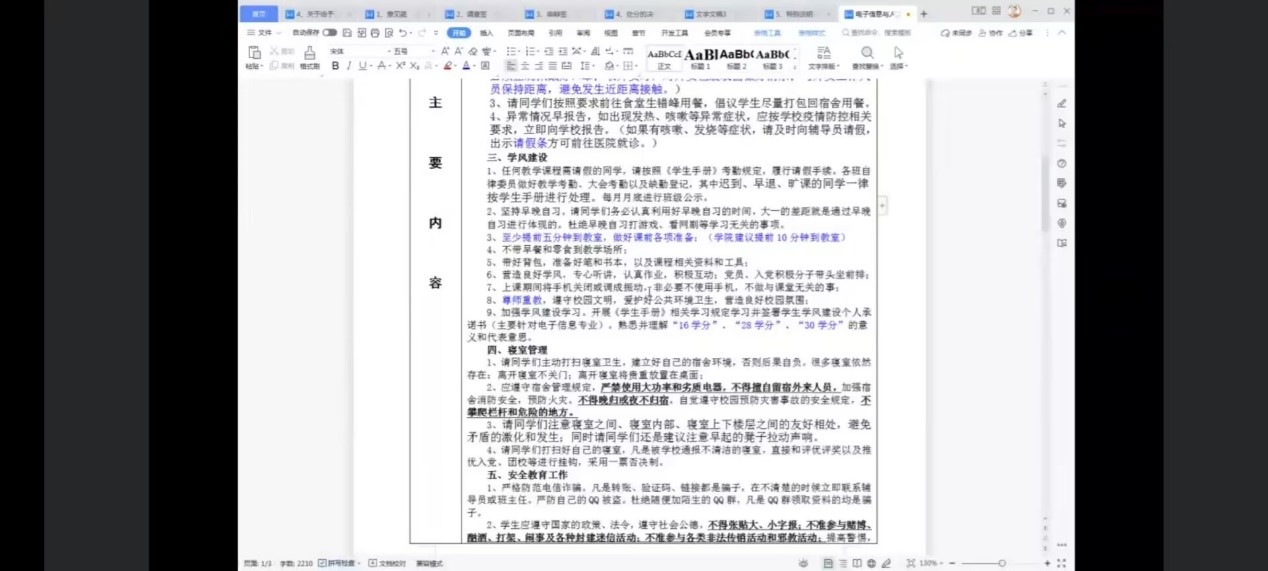Image resolution: width=1268 pixels, height=571 pixels.
Task: Click the Justify paragraph icon
Action: pos(553,66)
